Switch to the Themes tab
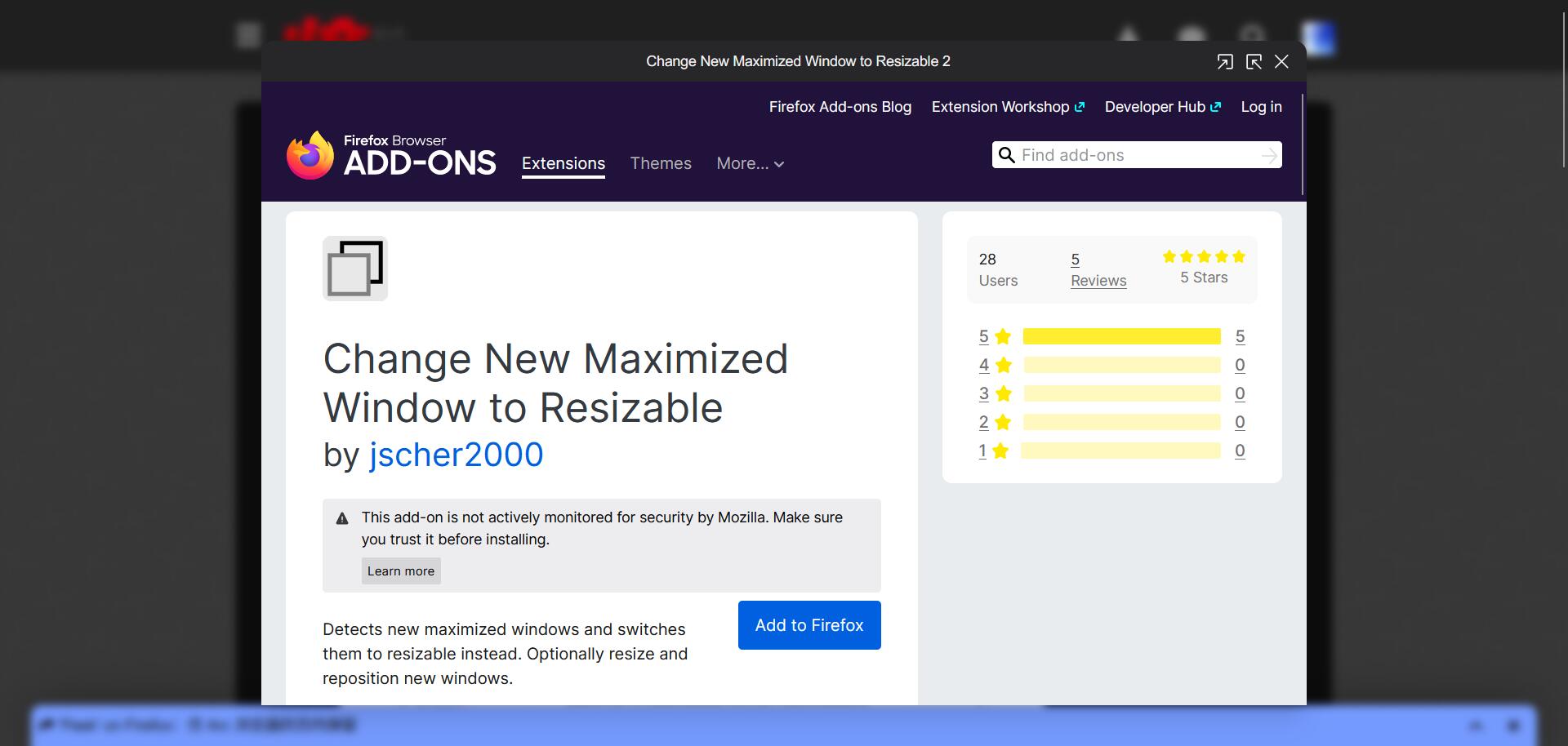 coord(661,164)
